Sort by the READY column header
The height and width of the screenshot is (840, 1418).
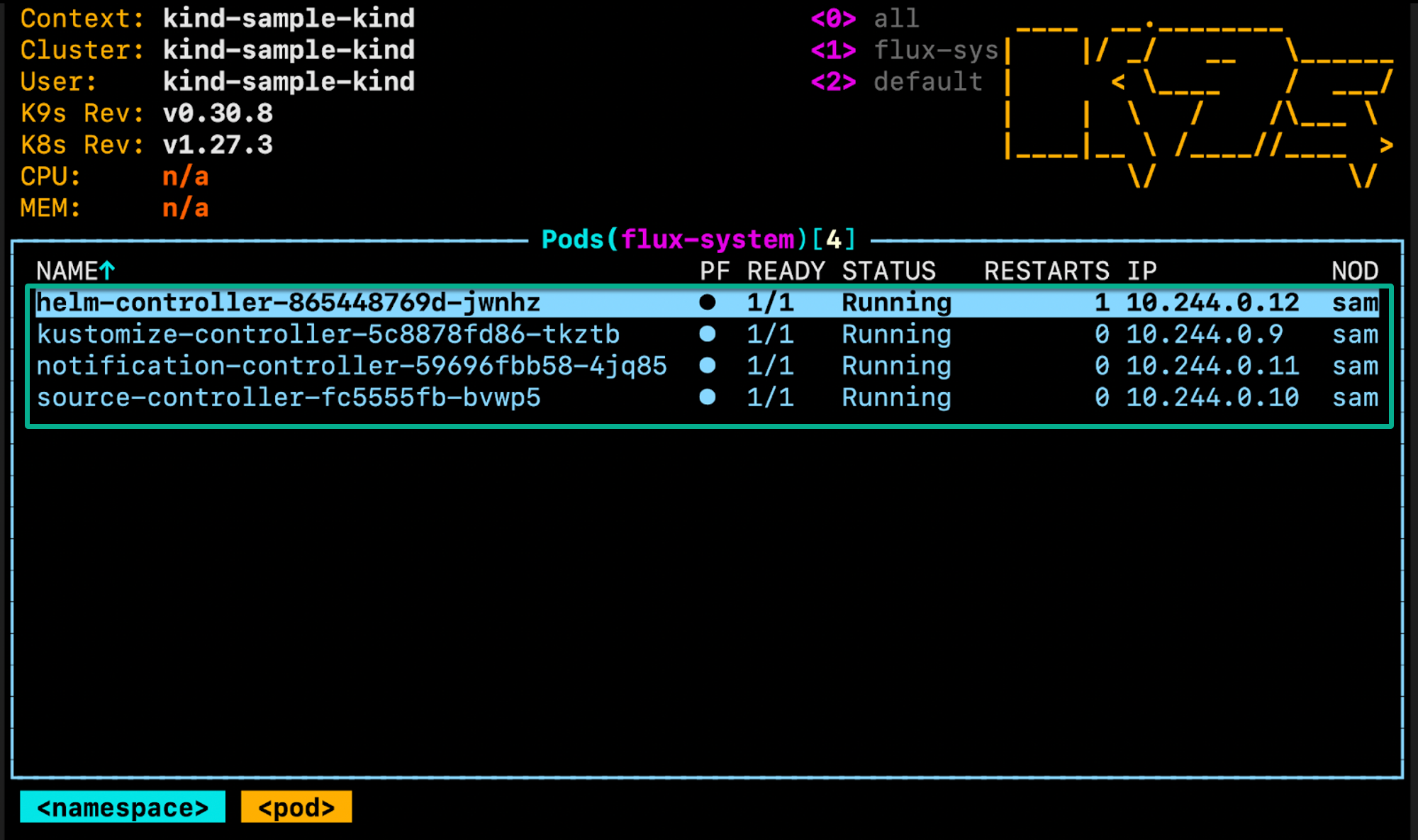click(786, 271)
